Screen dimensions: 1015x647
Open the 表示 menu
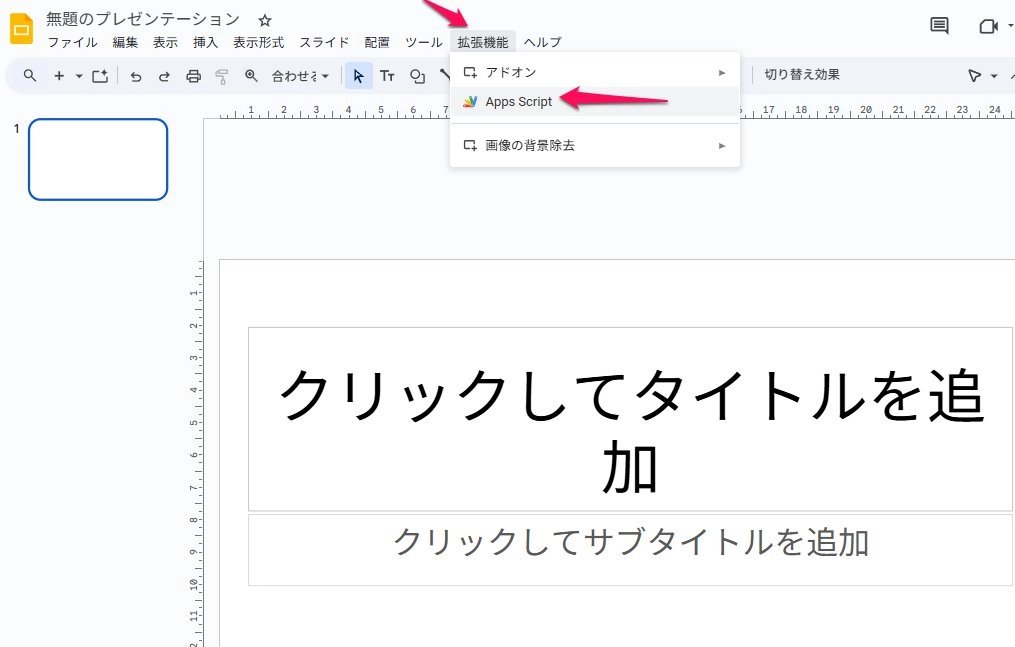point(165,43)
